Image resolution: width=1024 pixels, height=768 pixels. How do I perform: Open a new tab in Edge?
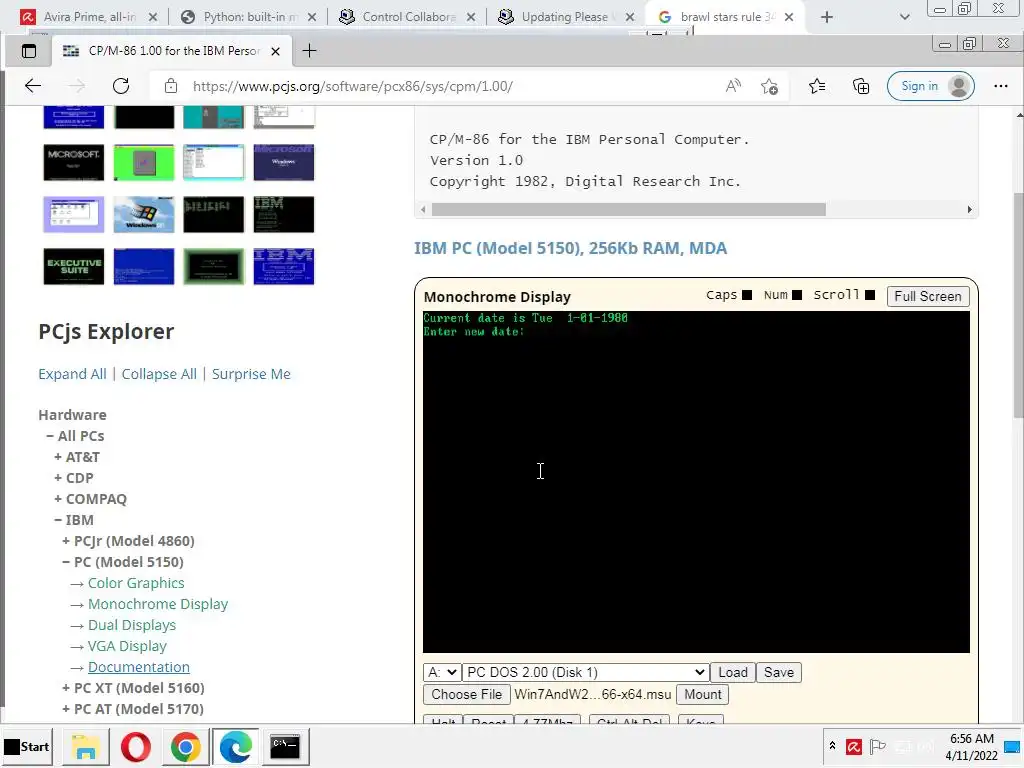310,51
